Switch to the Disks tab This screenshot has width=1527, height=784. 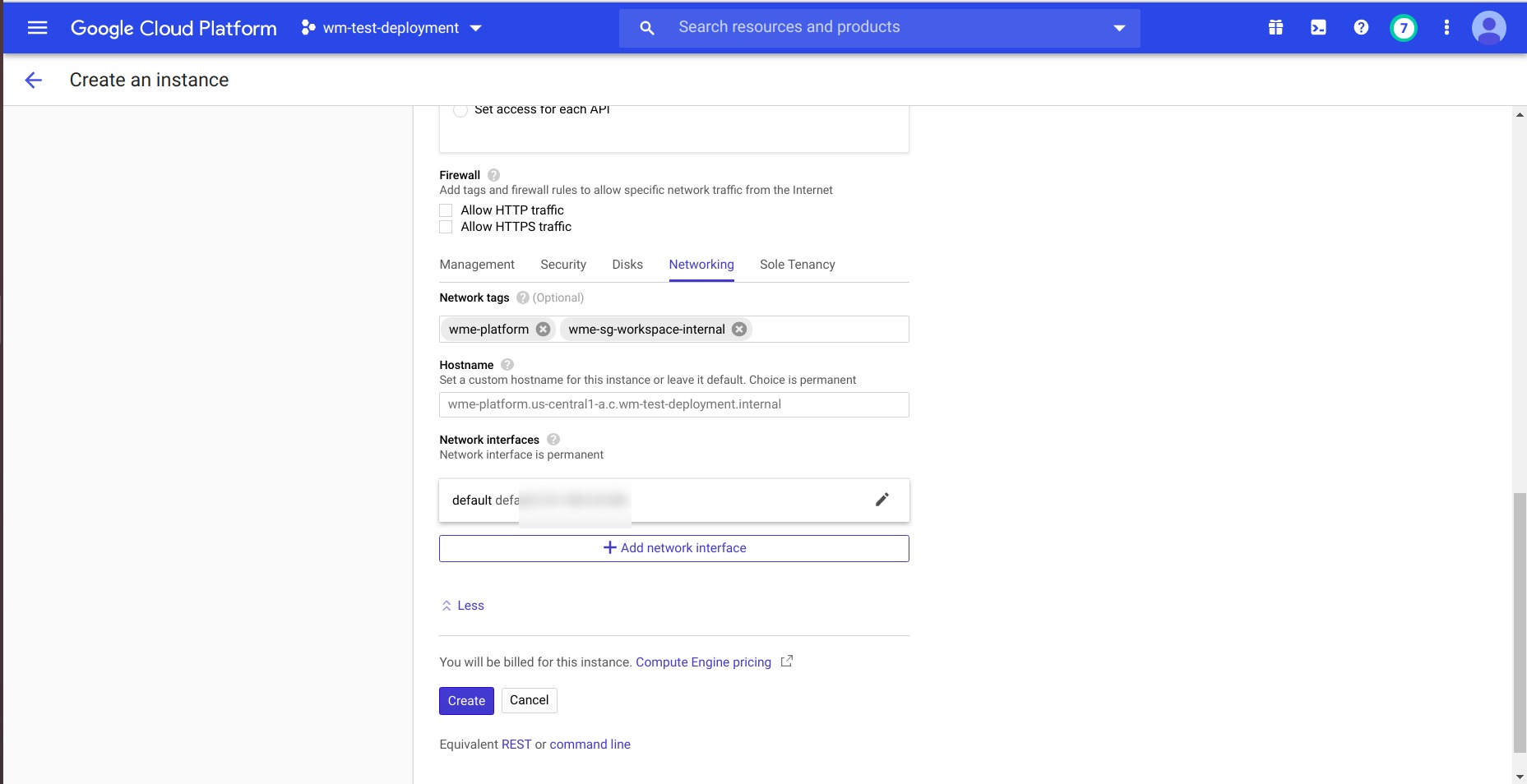(627, 265)
